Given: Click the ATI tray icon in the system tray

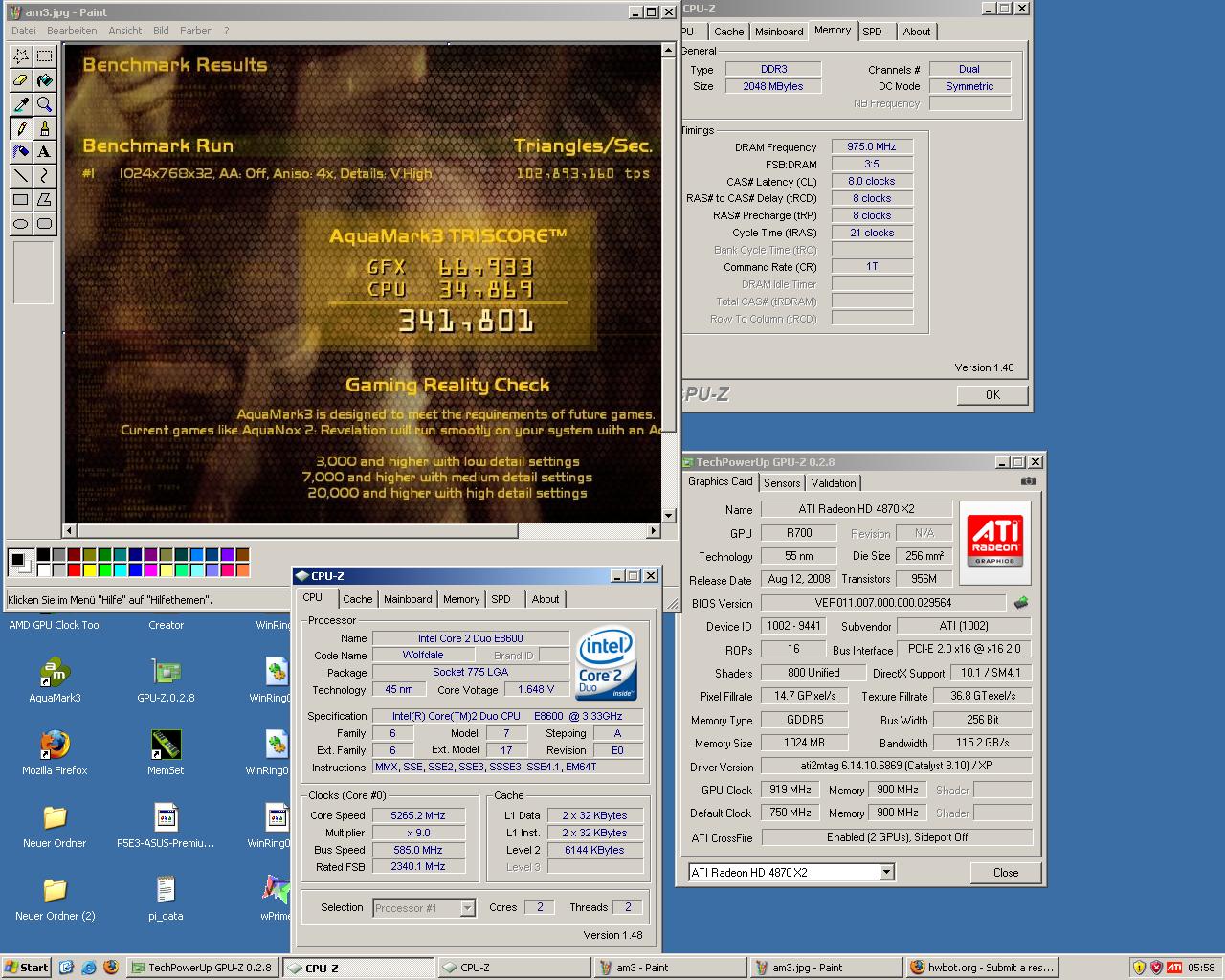Looking at the screenshot, I should click(x=1173, y=968).
